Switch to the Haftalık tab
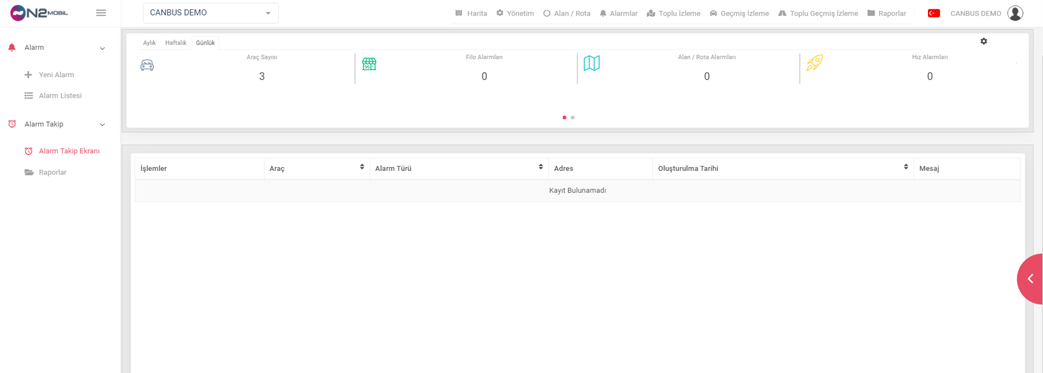1043x373 pixels. (x=176, y=43)
